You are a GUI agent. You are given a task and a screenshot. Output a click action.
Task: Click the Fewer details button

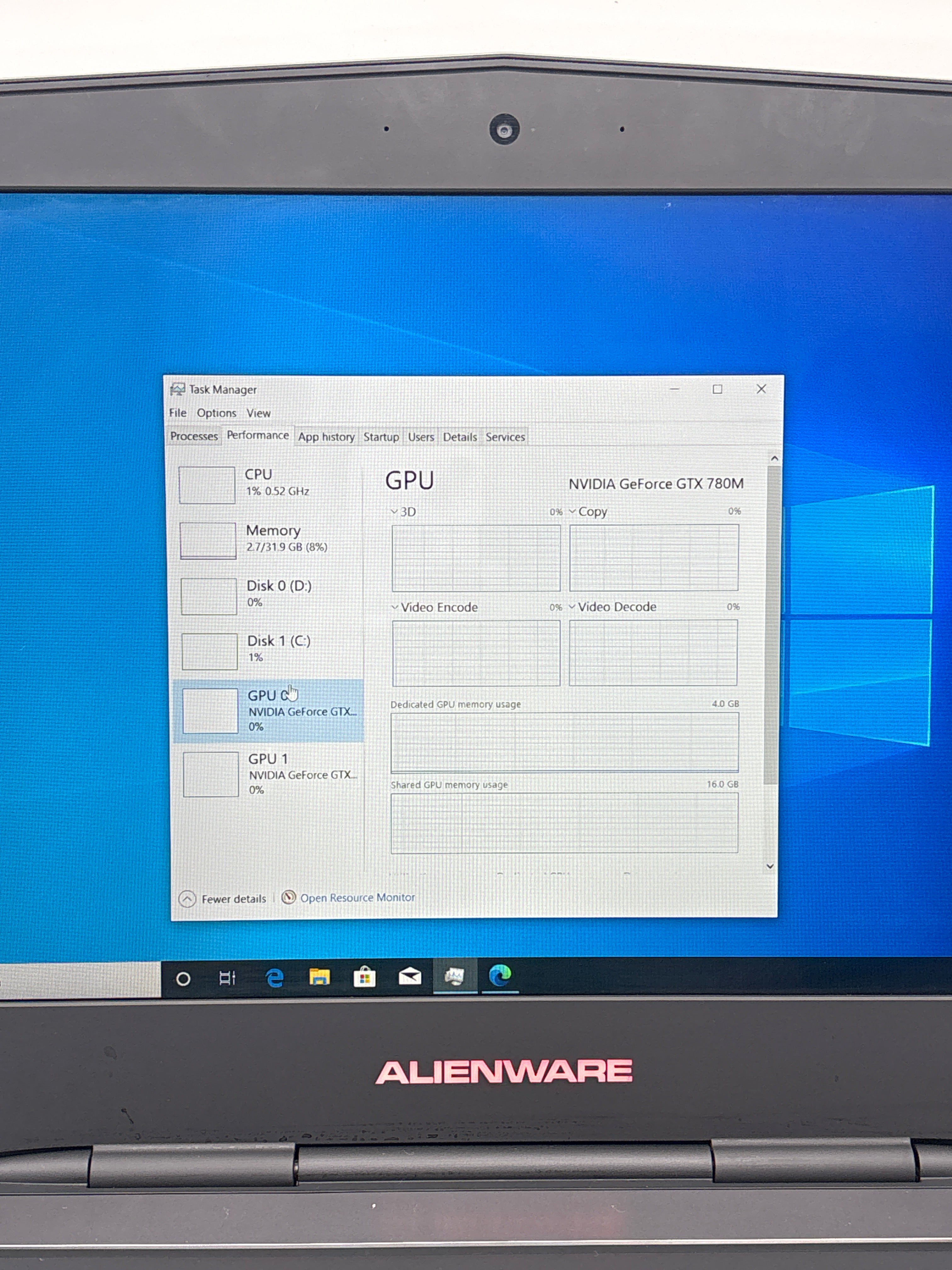(x=223, y=899)
